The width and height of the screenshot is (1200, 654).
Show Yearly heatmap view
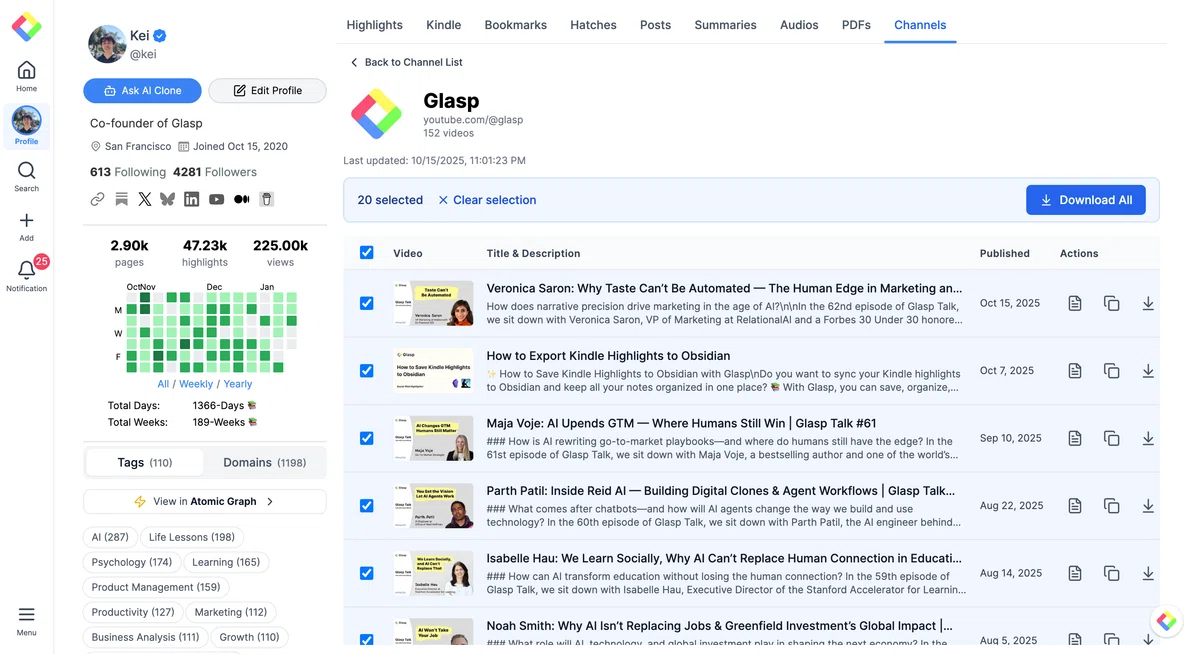tap(238, 384)
